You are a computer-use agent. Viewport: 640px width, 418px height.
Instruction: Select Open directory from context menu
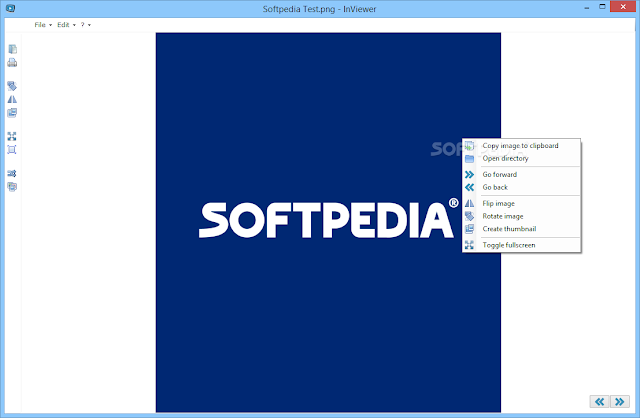click(x=521, y=158)
